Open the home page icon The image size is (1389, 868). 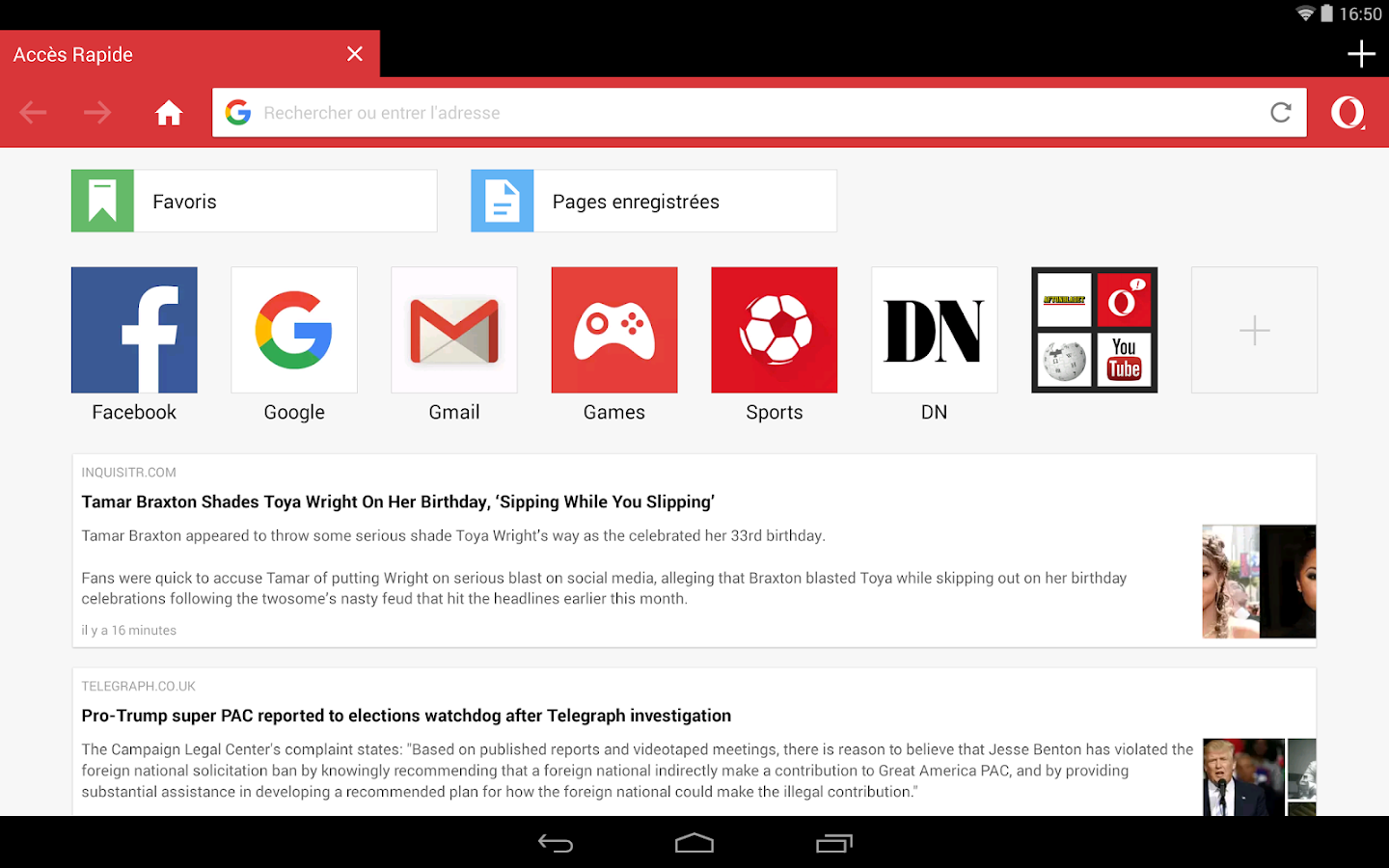click(x=169, y=113)
